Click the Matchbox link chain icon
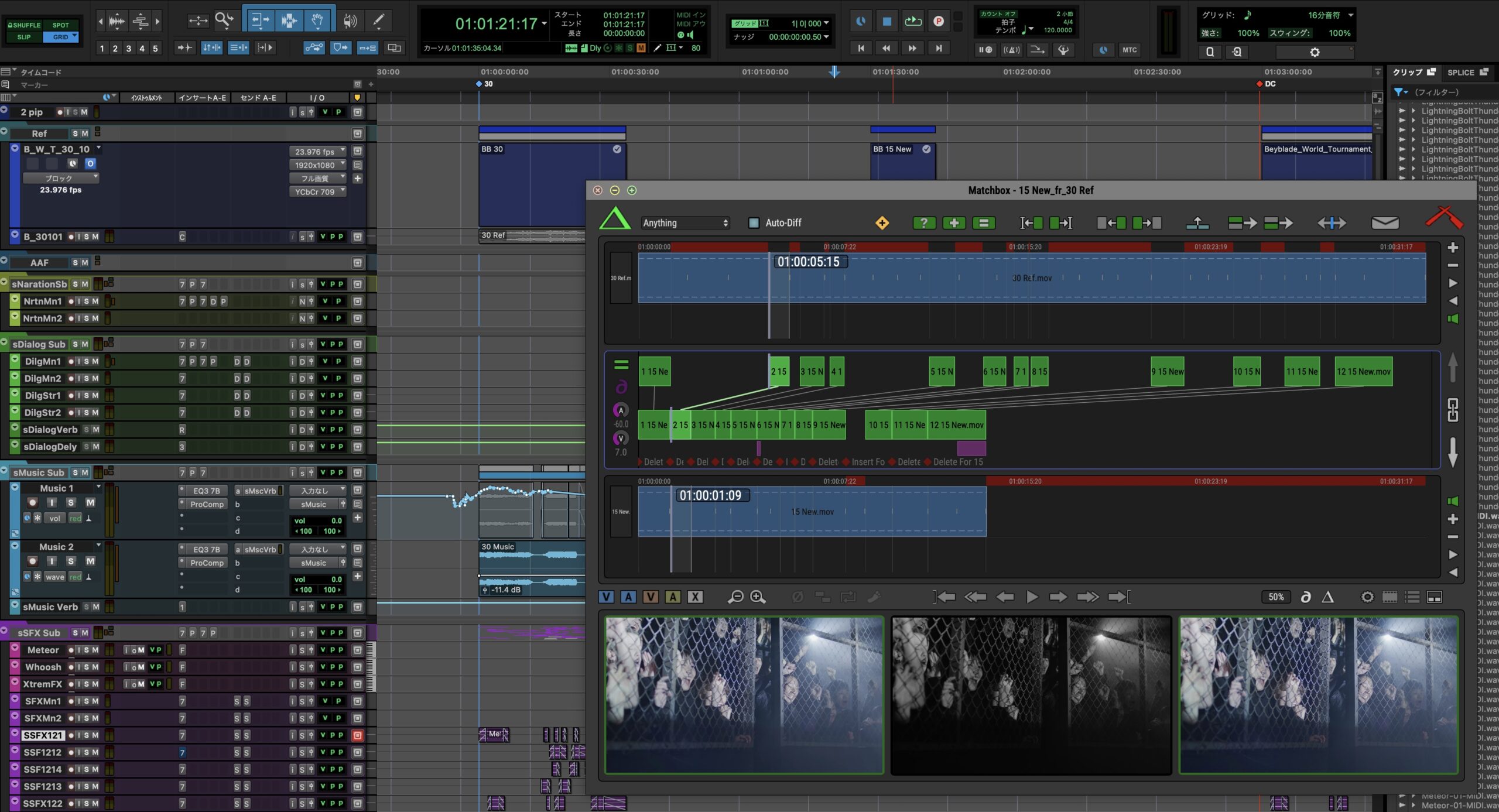The image size is (1499, 812). click(1453, 410)
